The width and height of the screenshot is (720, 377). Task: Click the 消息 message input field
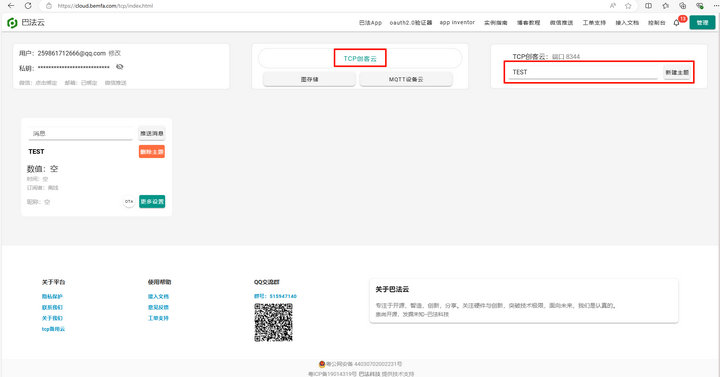coord(80,134)
